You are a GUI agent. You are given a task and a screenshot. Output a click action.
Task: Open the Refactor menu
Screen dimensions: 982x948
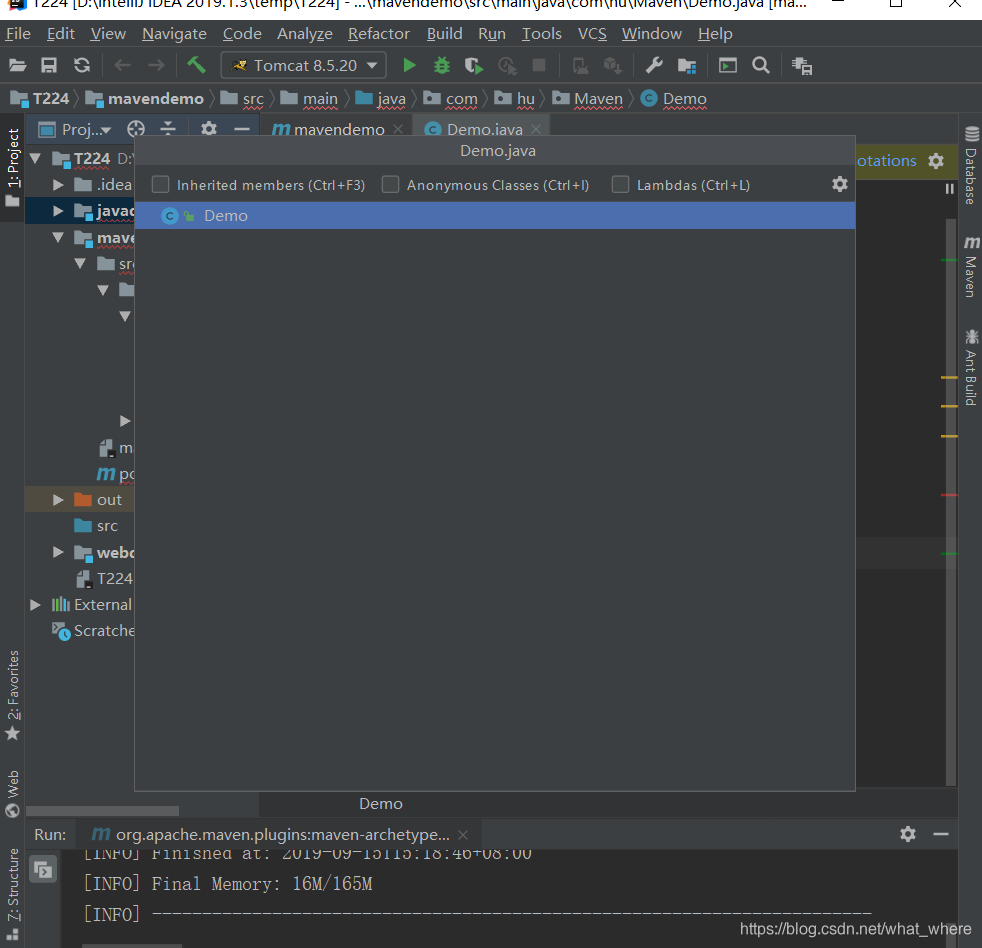click(x=379, y=34)
